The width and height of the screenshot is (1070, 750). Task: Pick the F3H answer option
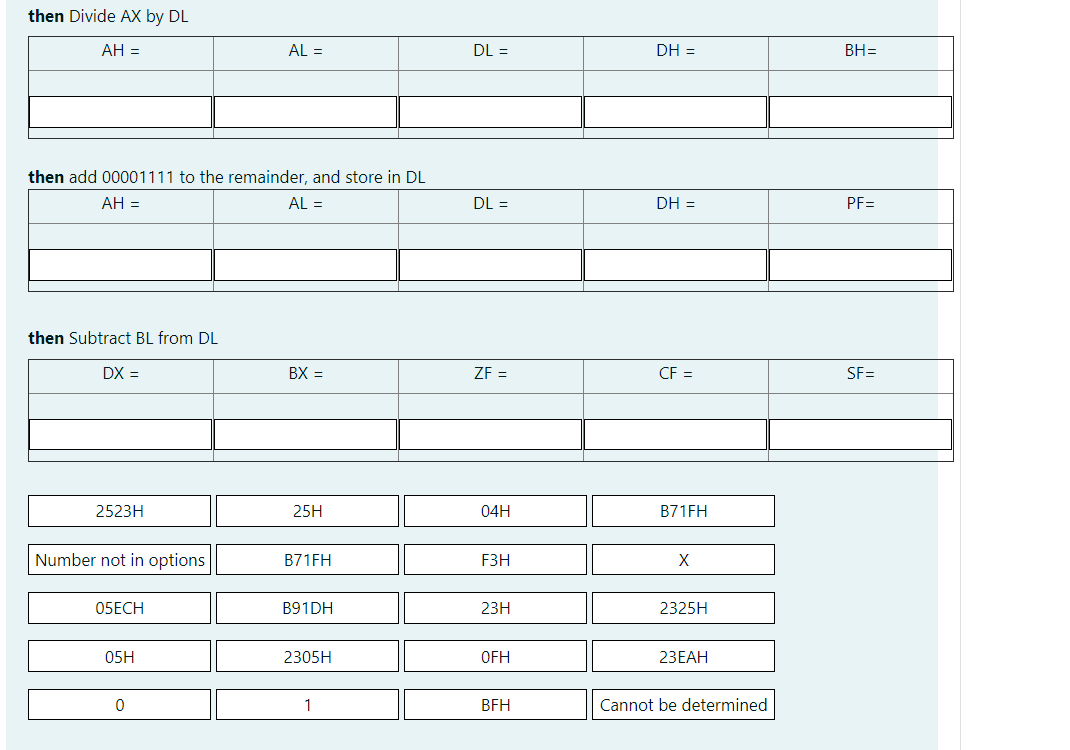coord(494,559)
